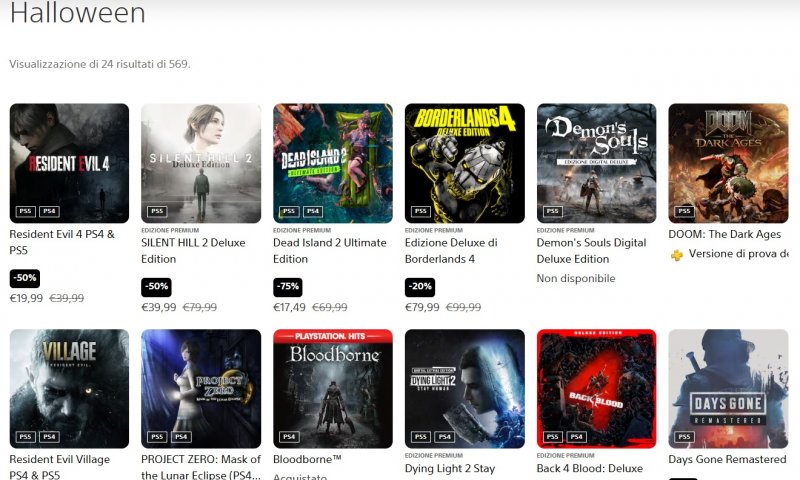The height and width of the screenshot is (480, 800).
Task: Open the 'SILENT HILL 2 Deluxe Edition' title link
Action: (x=193, y=251)
